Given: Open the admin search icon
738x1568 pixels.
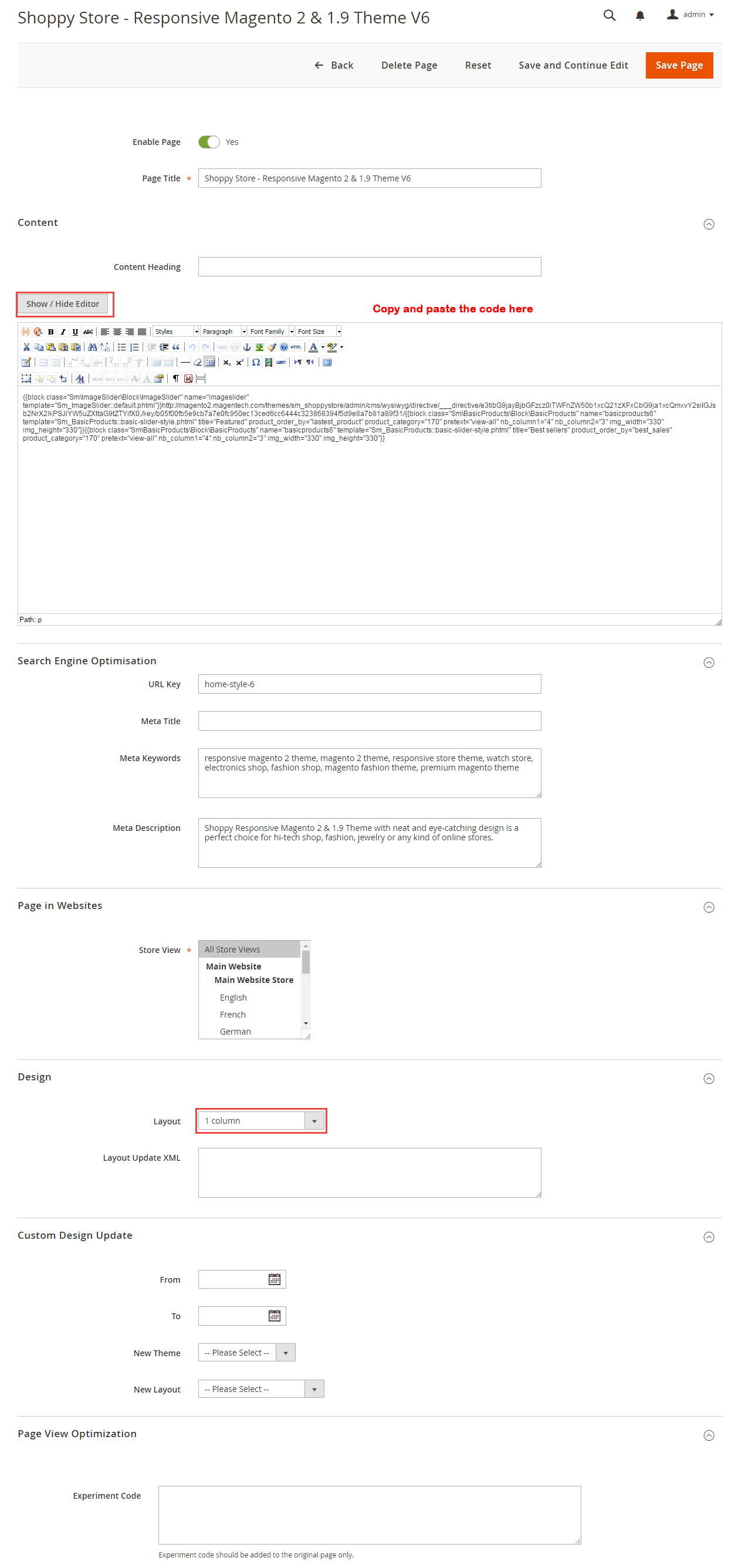Looking at the screenshot, I should coord(609,15).
